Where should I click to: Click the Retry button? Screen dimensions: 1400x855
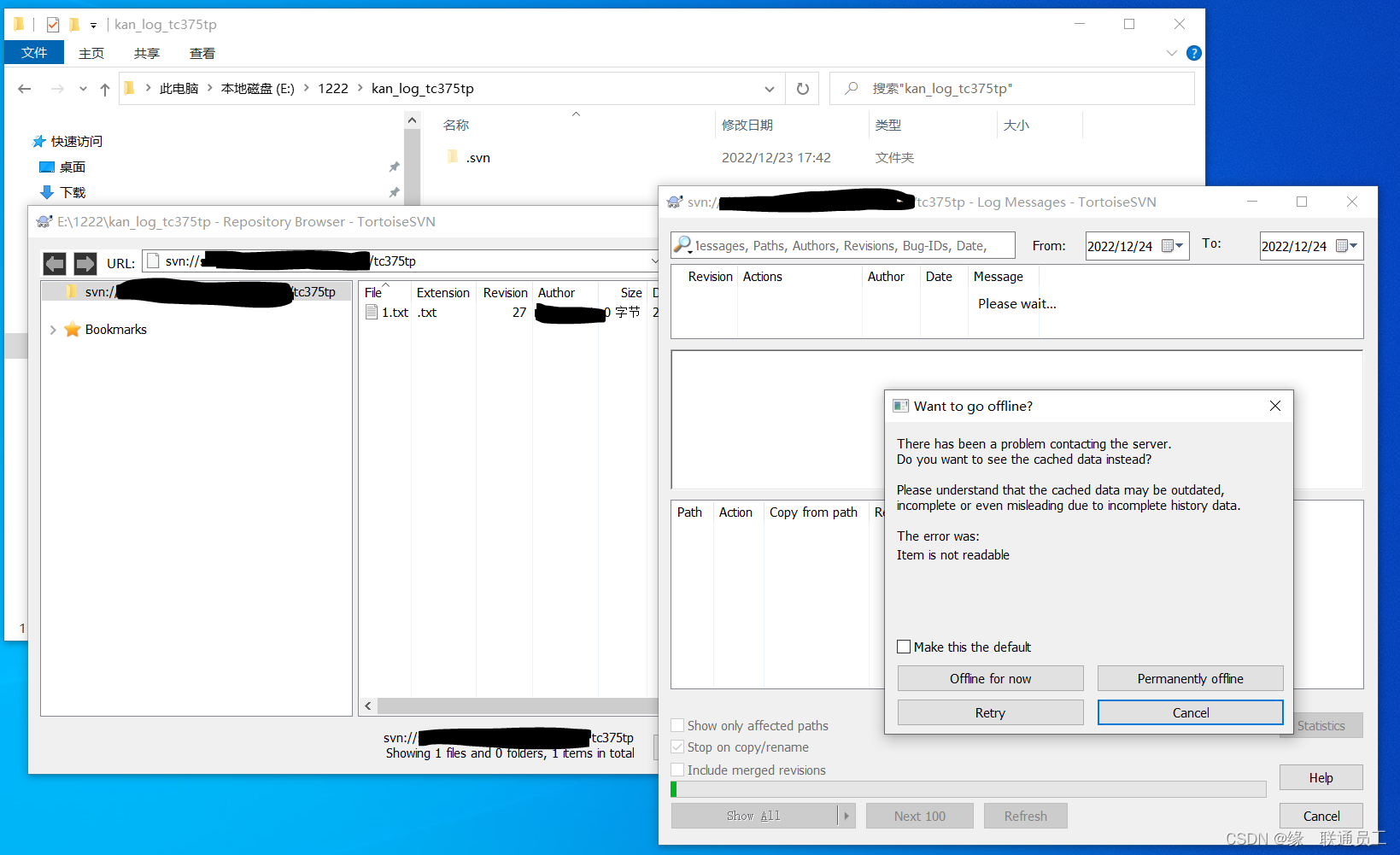(x=989, y=712)
